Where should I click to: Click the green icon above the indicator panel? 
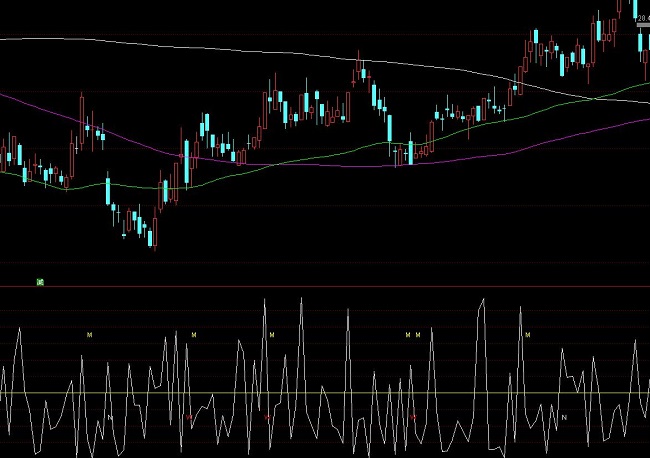tap(40, 282)
